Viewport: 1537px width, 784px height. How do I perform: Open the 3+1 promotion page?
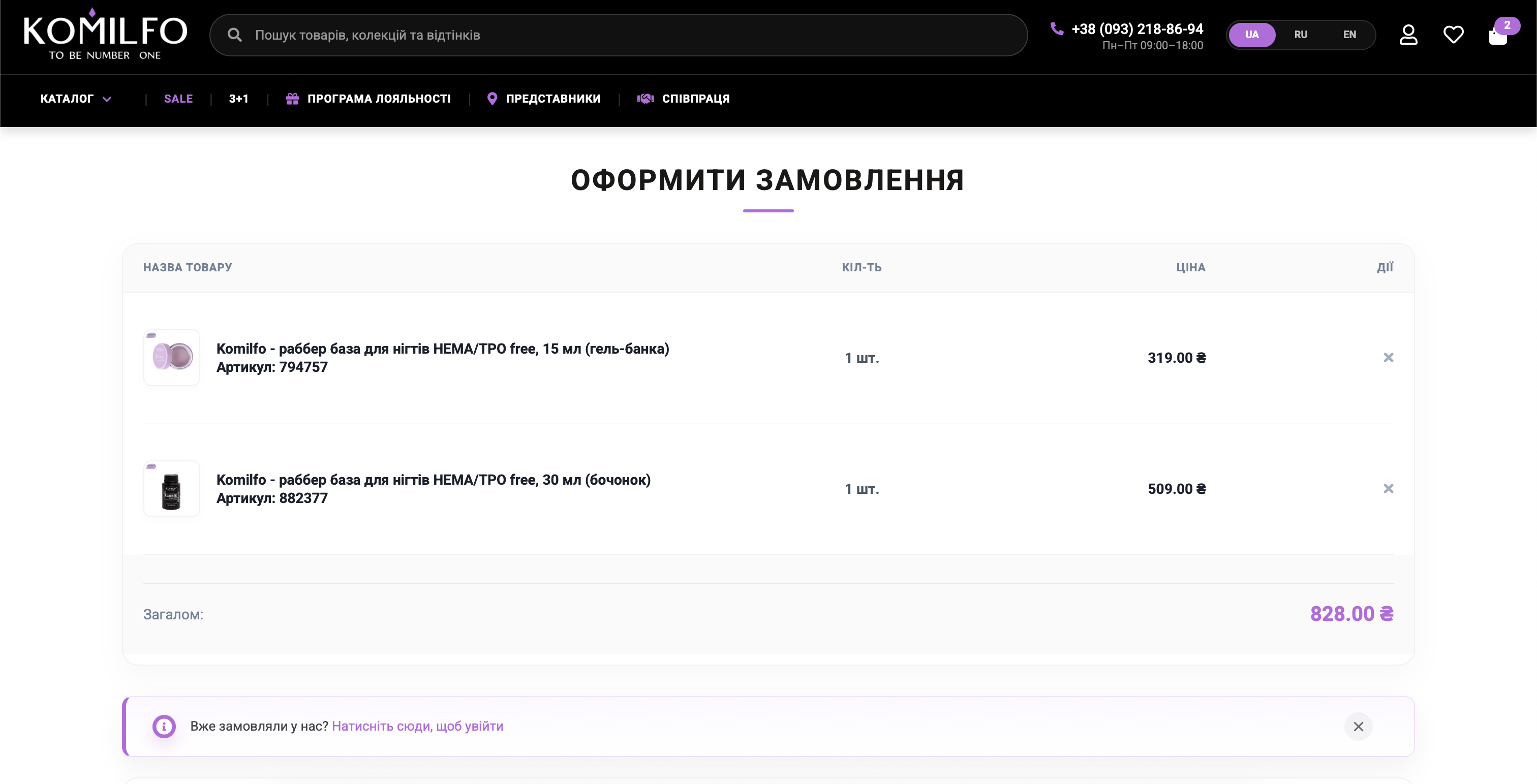[x=239, y=99]
